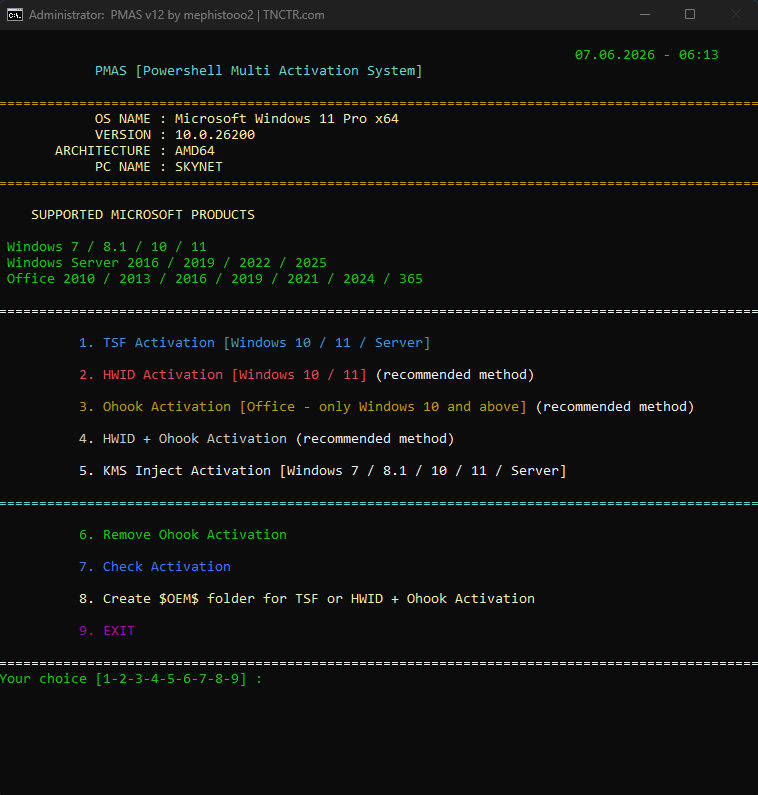Click the OS NAME line showing Windows 11 Pro
The image size is (758, 795).
point(246,119)
